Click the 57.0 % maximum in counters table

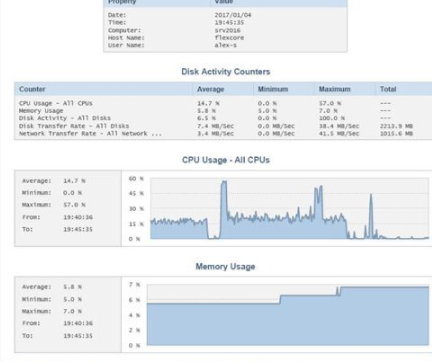tap(330, 103)
